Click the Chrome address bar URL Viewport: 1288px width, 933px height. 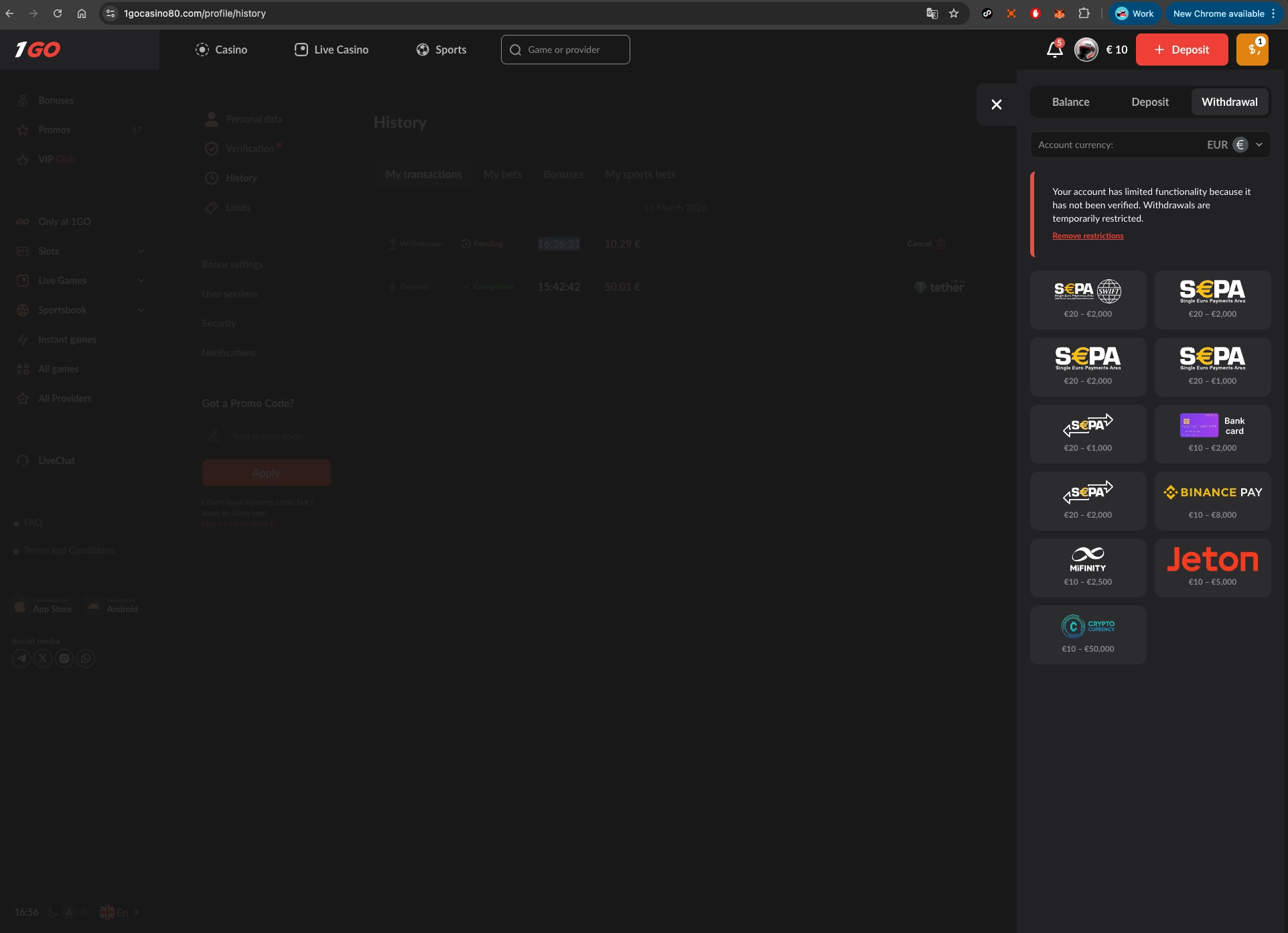tap(194, 13)
